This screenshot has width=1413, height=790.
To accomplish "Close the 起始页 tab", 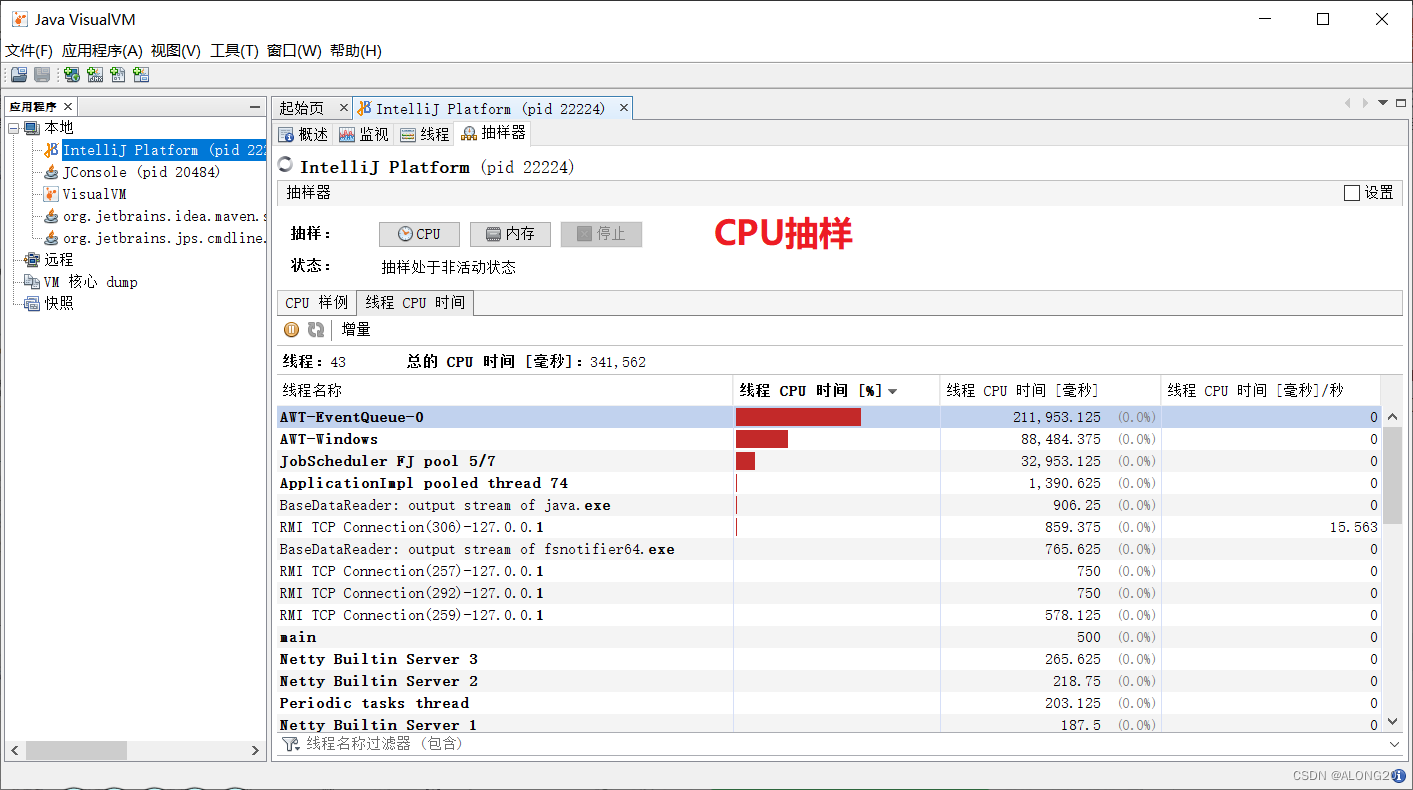I will [x=343, y=108].
